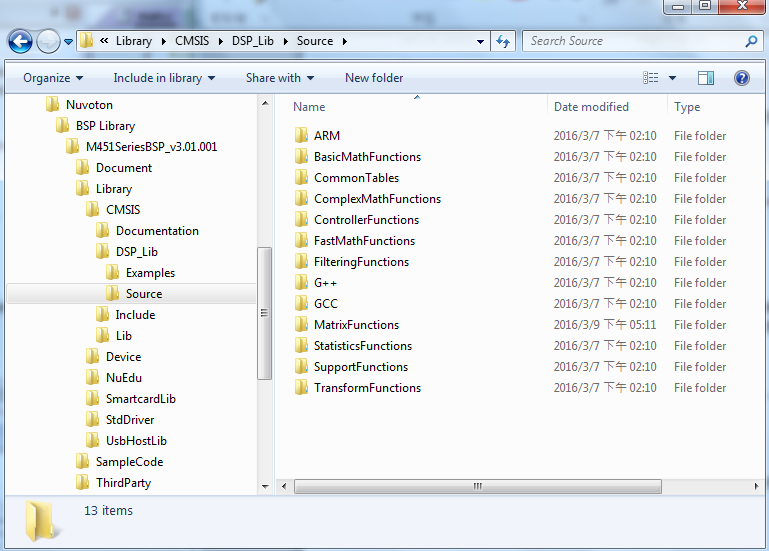Sort by the Type column header
Image resolution: width=769 pixels, height=551 pixels.
pyautogui.click(x=687, y=107)
